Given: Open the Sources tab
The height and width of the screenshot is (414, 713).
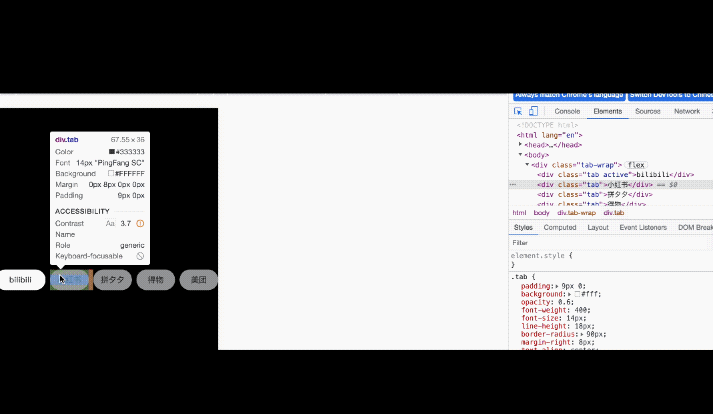Looking at the screenshot, I should tap(648, 111).
